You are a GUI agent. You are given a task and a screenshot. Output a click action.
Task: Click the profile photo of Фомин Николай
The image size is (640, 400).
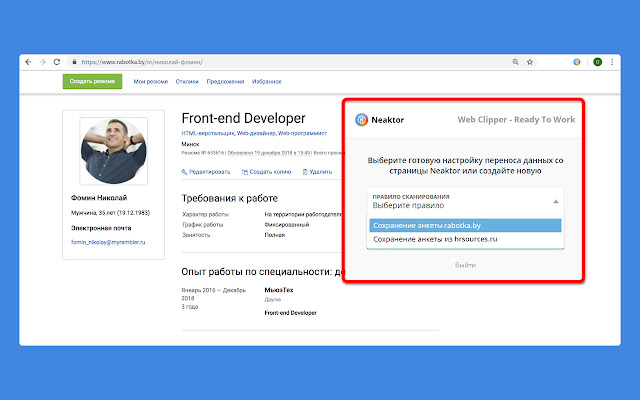click(x=113, y=151)
